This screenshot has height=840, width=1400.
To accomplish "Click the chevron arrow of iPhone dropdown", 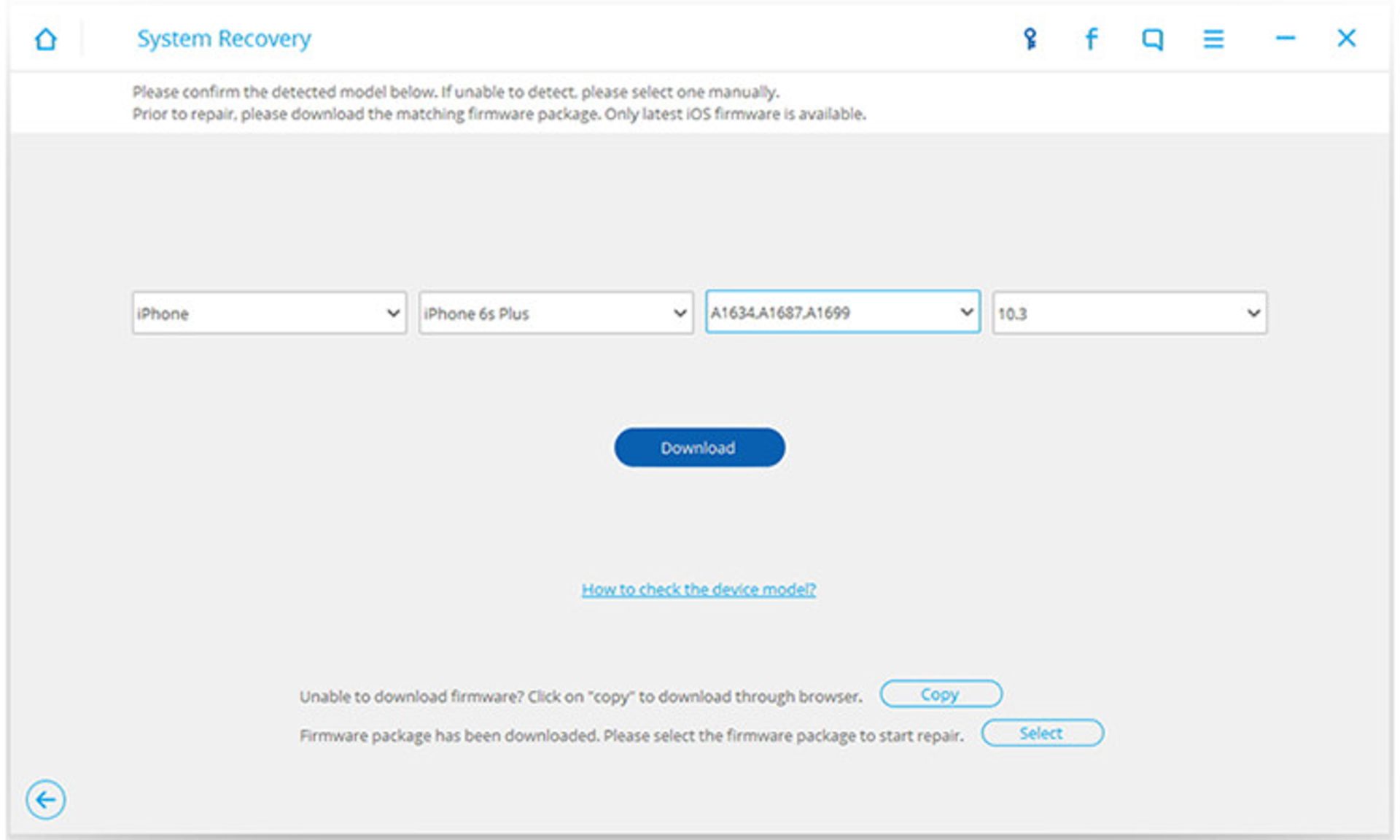I will pos(393,314).
